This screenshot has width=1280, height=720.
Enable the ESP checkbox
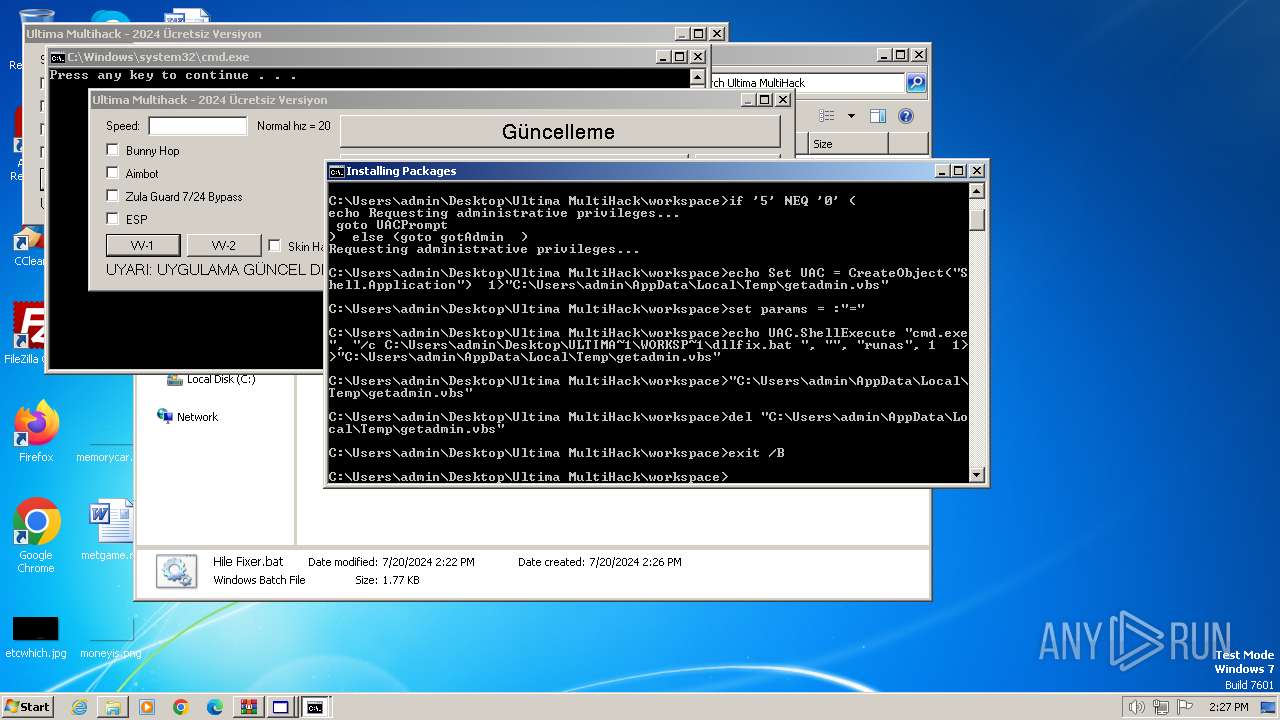coord(113,219)
